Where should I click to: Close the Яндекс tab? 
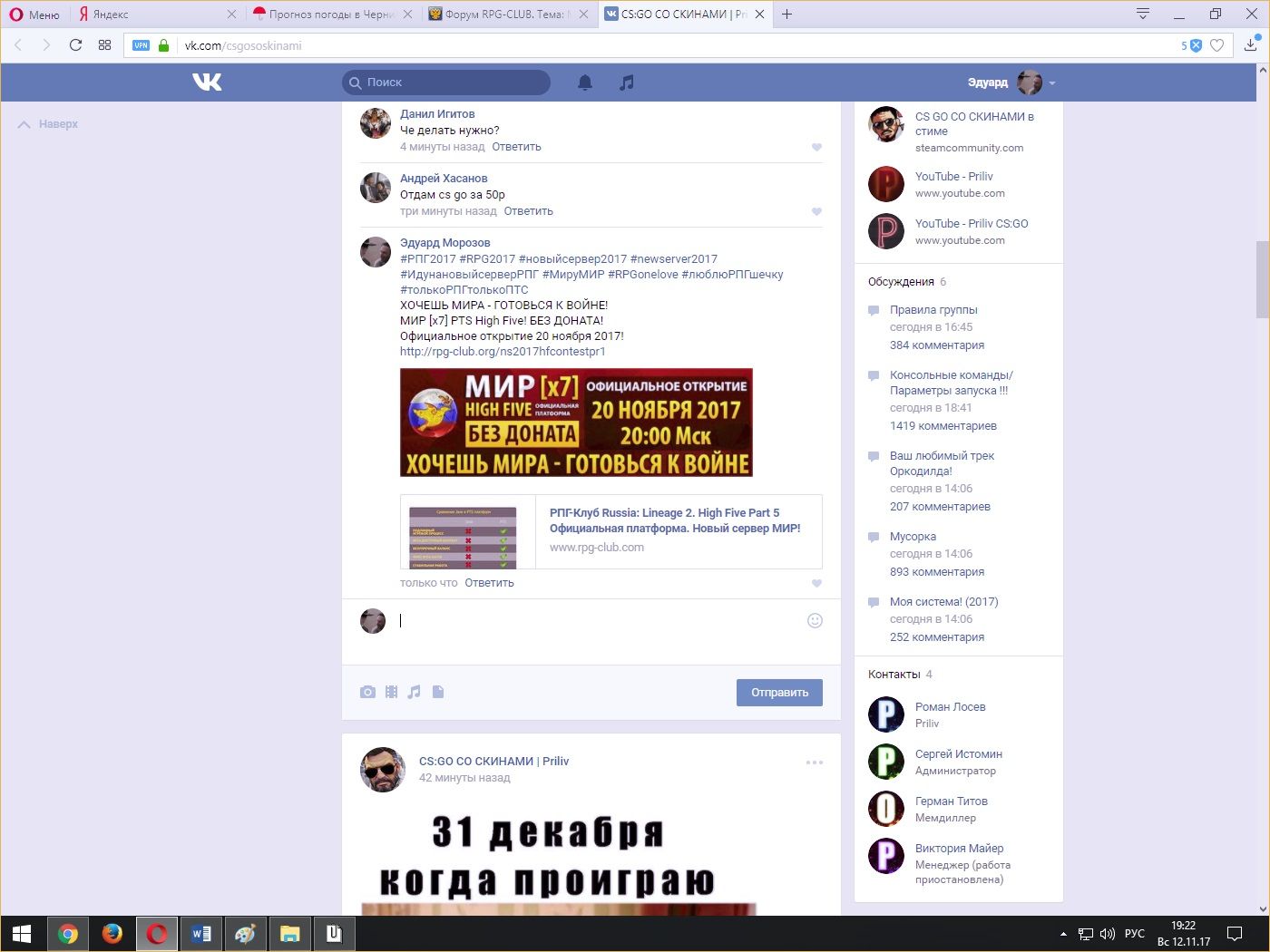click(x=231, y=14)
